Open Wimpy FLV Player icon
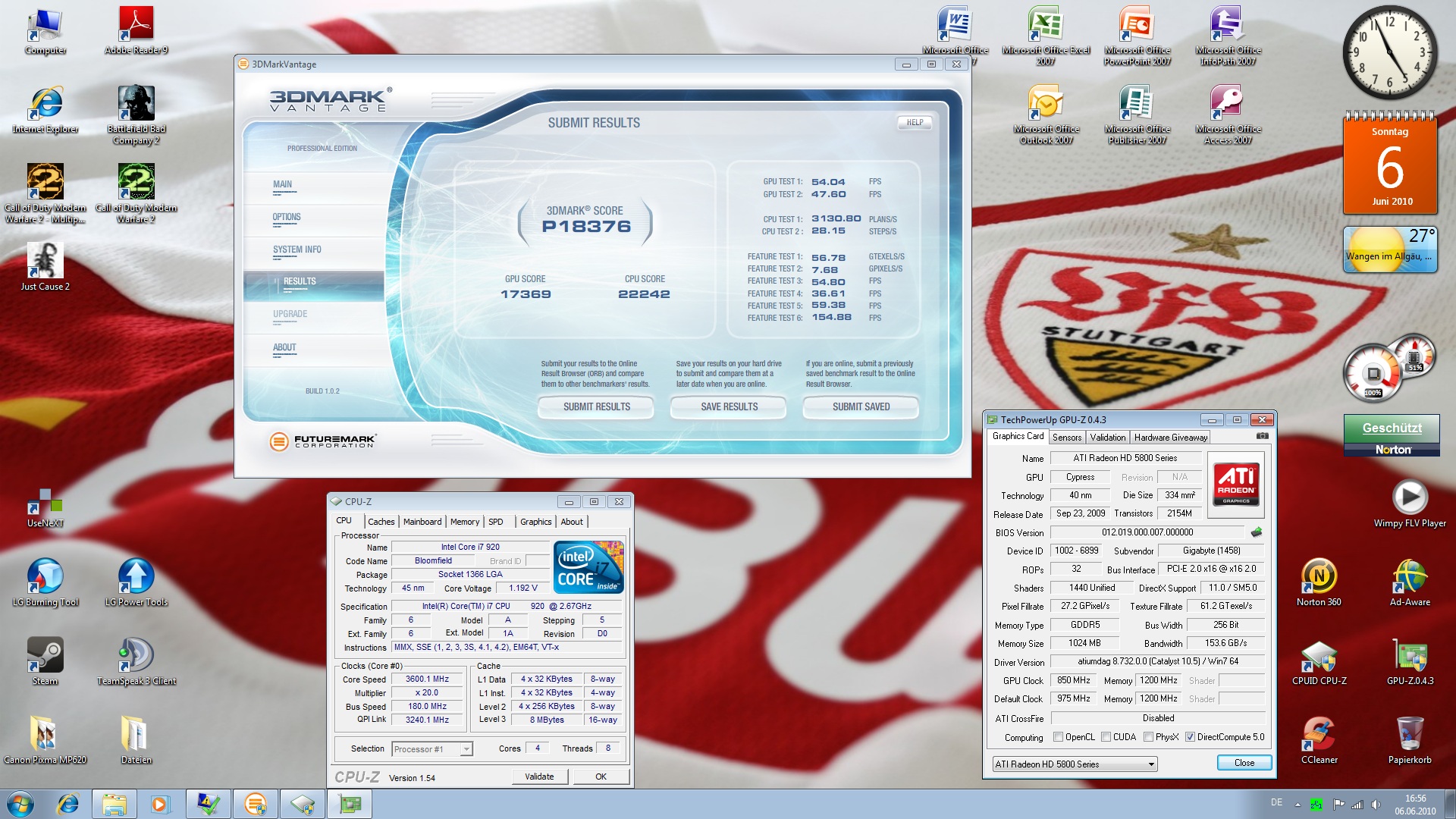1456x819 pixels. coord(1410,504)
